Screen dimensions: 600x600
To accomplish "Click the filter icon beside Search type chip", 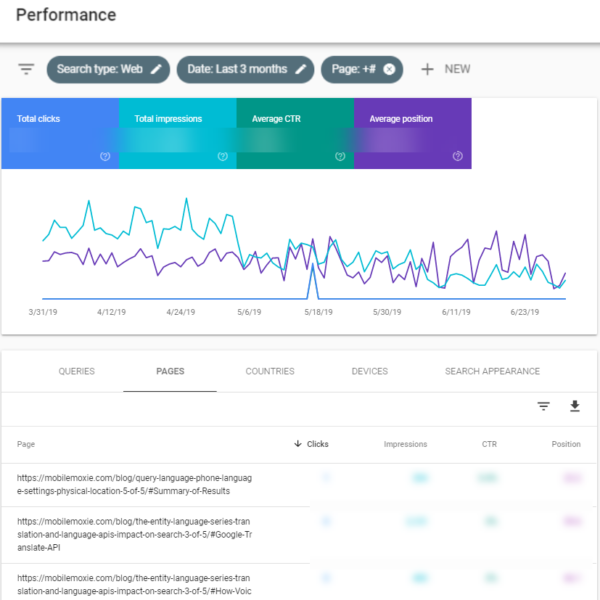I will pos(26,69).
